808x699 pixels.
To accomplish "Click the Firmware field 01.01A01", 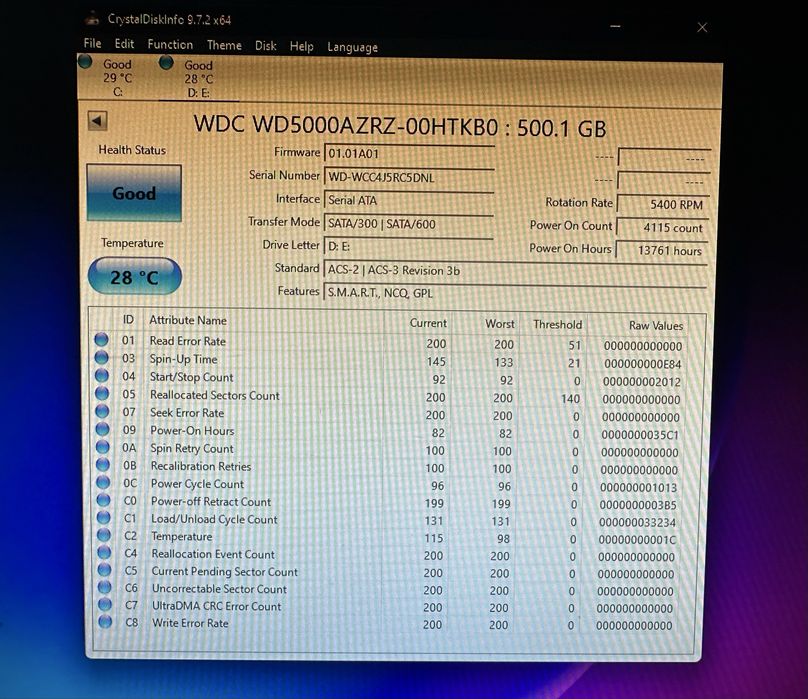I will 409,154.
